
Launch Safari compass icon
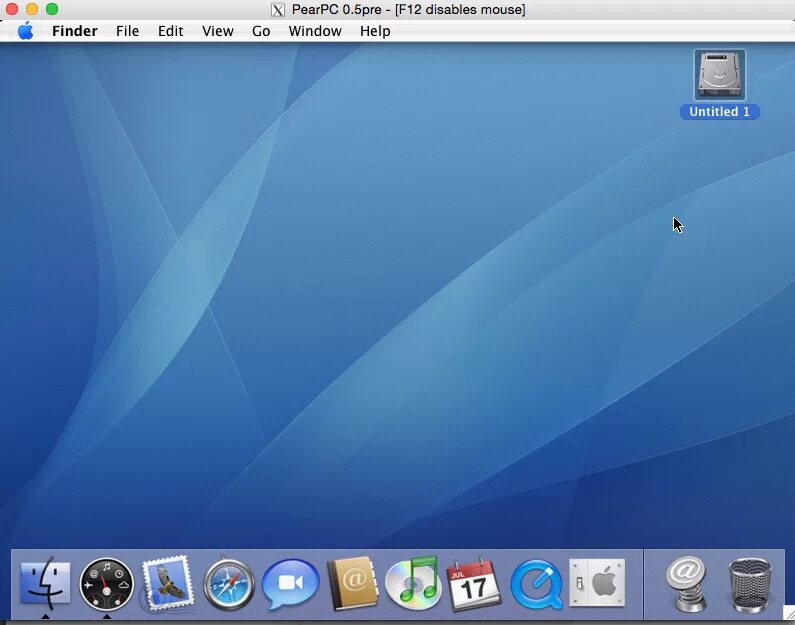pos(229,584)
